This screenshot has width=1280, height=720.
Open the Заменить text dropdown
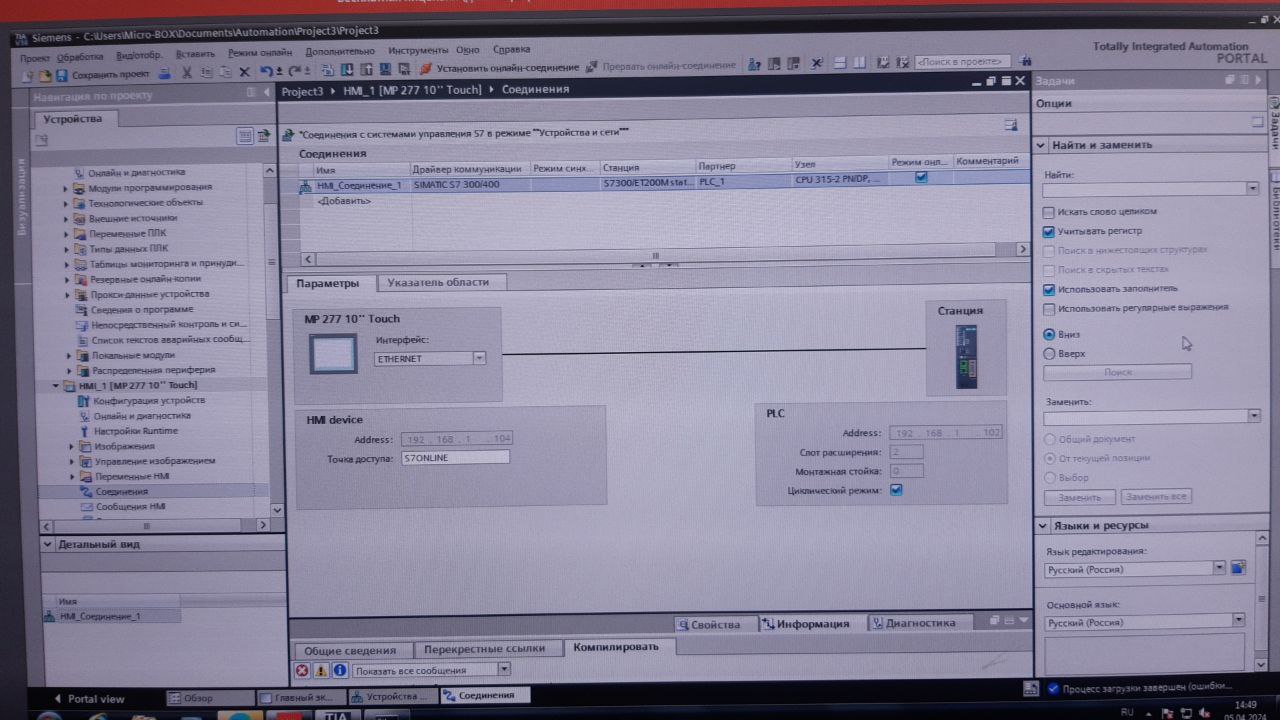pos(1254,416)
